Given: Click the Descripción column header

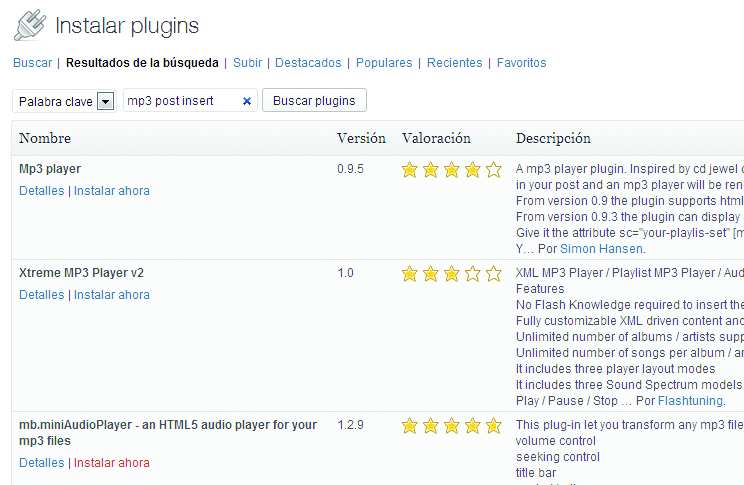Looking at the screenshot, I should [x=553, y=138].
